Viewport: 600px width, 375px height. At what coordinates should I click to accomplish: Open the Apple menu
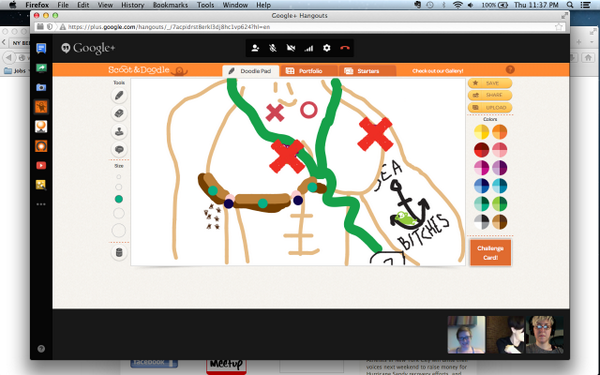(12, 5)
